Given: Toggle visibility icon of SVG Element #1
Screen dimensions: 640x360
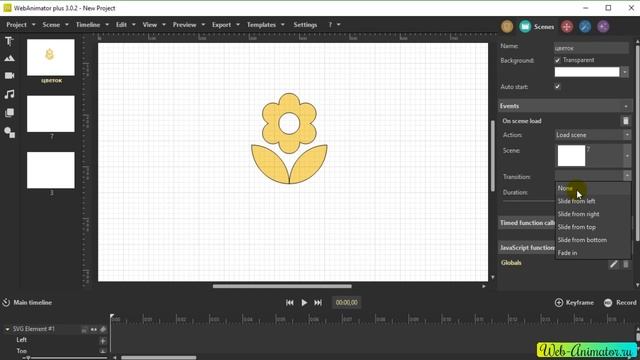Looking at the screenshot, I should (x=94, y=329).
